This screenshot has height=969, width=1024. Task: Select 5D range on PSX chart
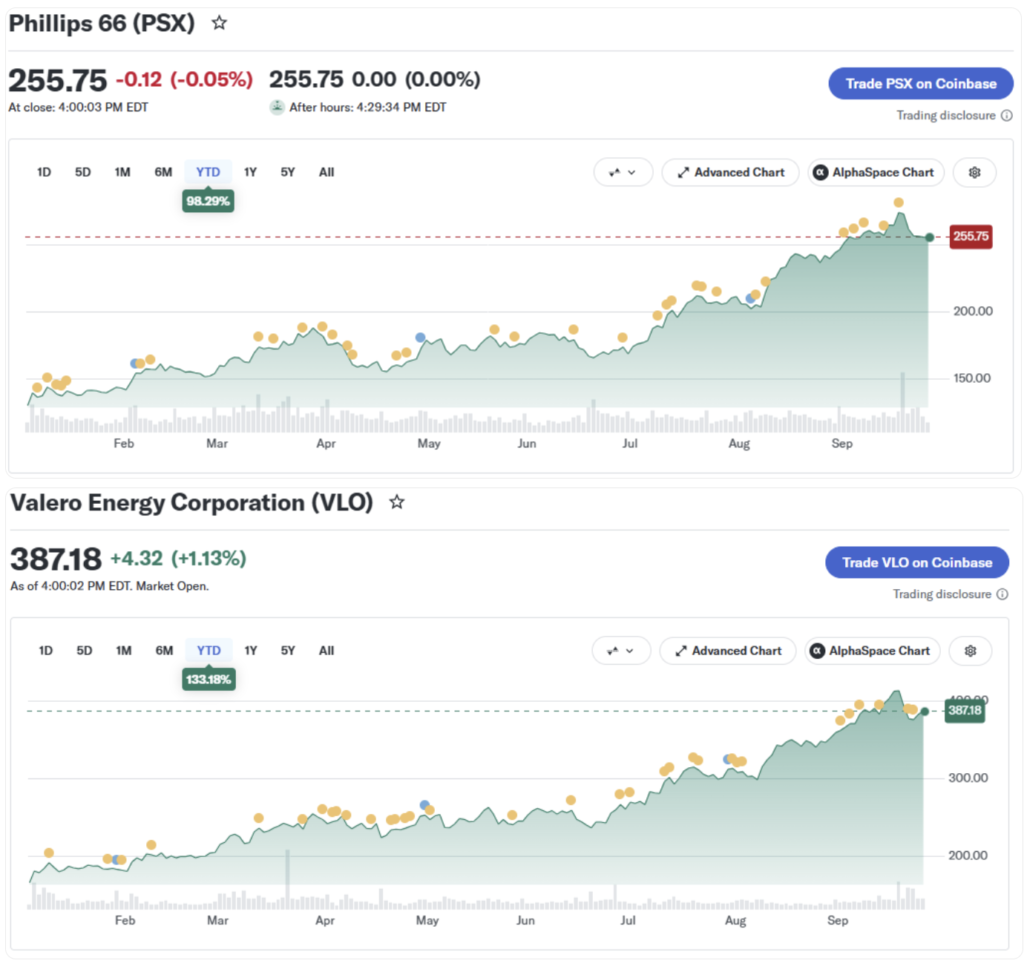(x=83, y=172)
